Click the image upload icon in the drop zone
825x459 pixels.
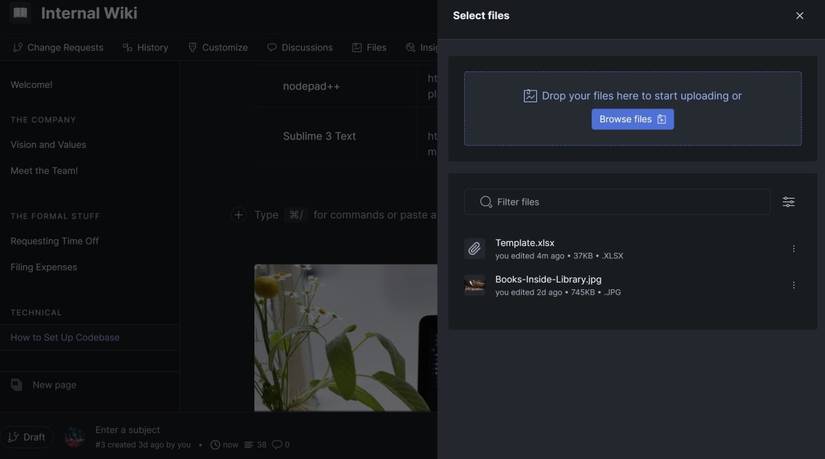[530, 96]
